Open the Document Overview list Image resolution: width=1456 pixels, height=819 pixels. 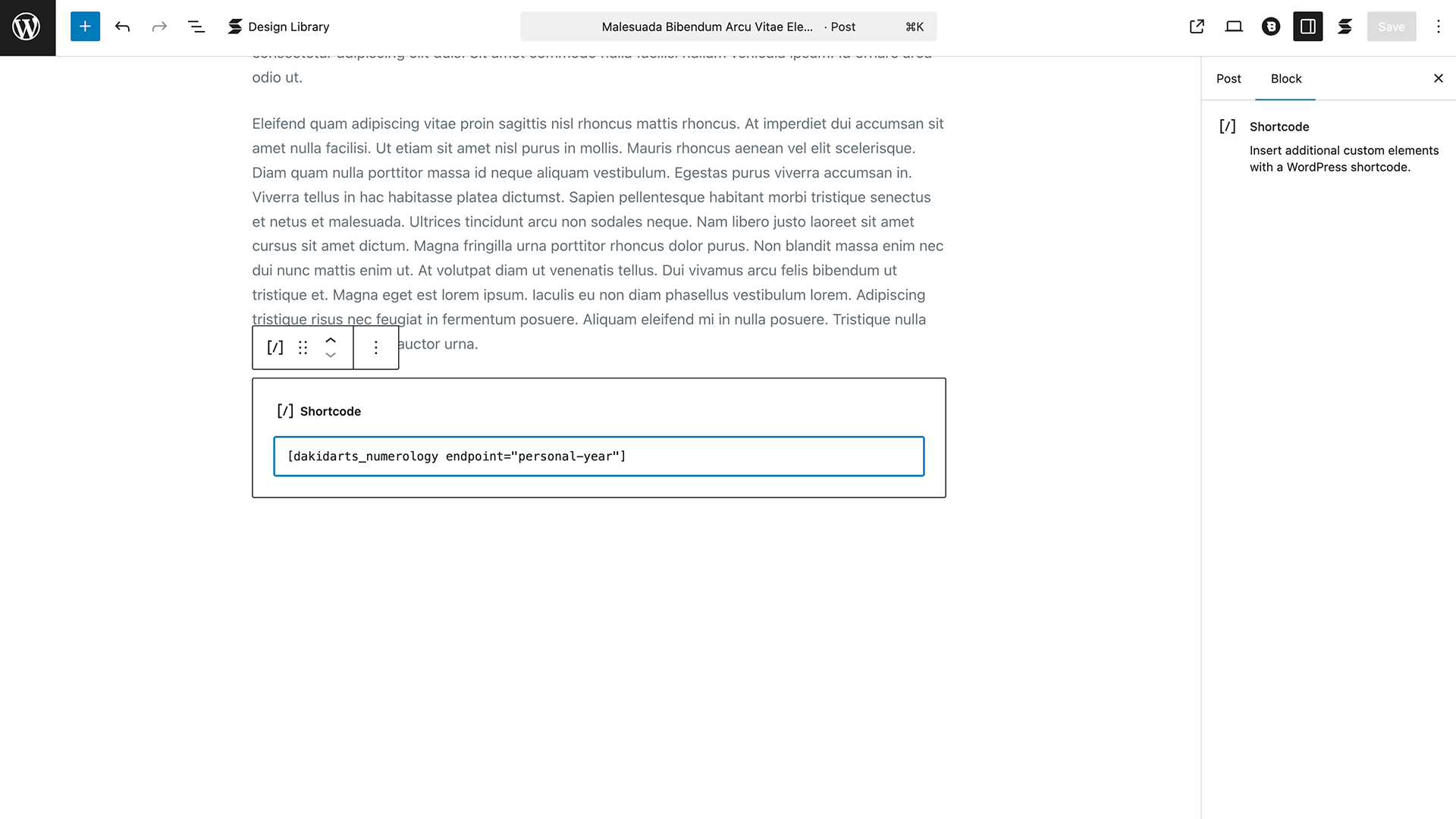point(196,27)
